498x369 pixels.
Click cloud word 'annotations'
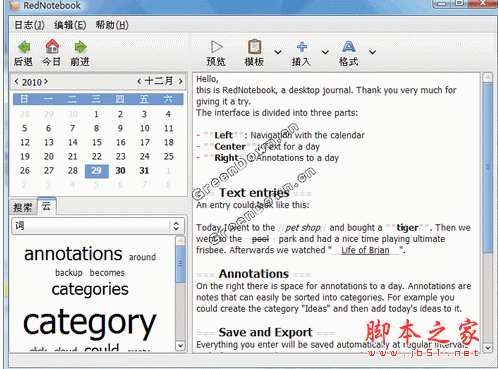(73, 254)
